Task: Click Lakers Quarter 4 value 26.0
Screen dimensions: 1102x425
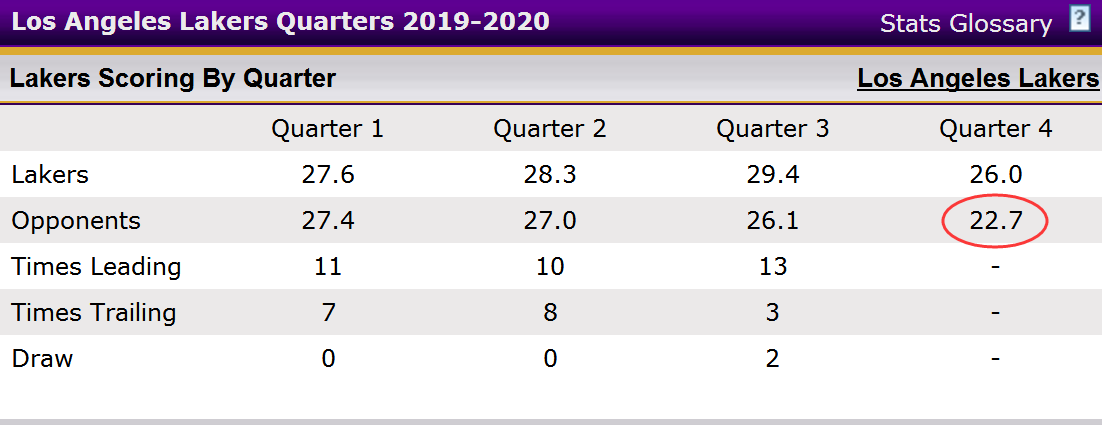Action: (995, 174)
